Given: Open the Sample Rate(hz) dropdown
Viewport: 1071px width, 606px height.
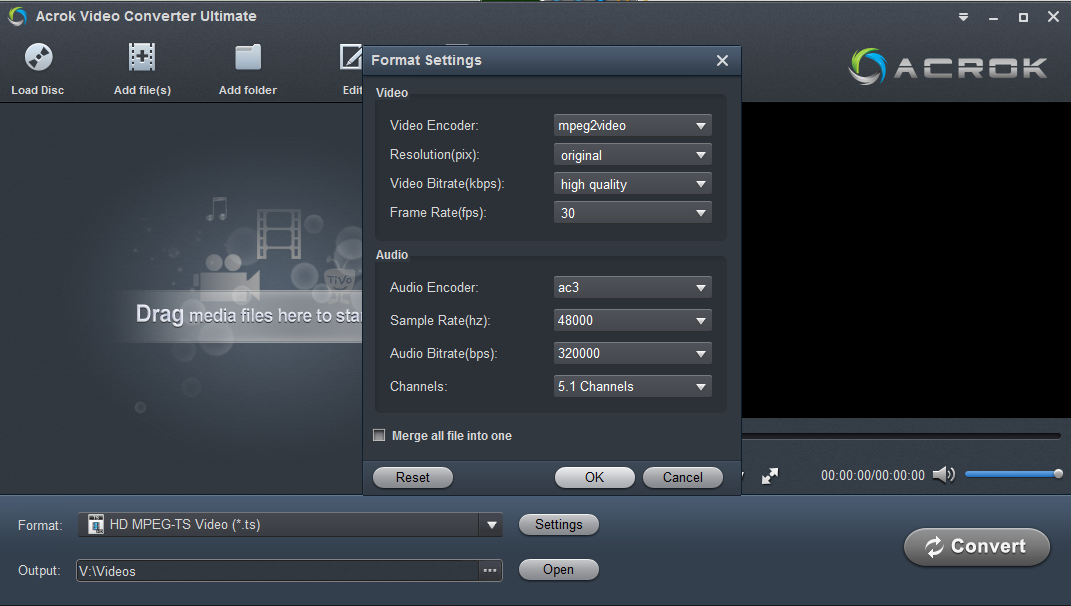Looking at the screenshot, I should pyautogui.click(x=632, y=320).
